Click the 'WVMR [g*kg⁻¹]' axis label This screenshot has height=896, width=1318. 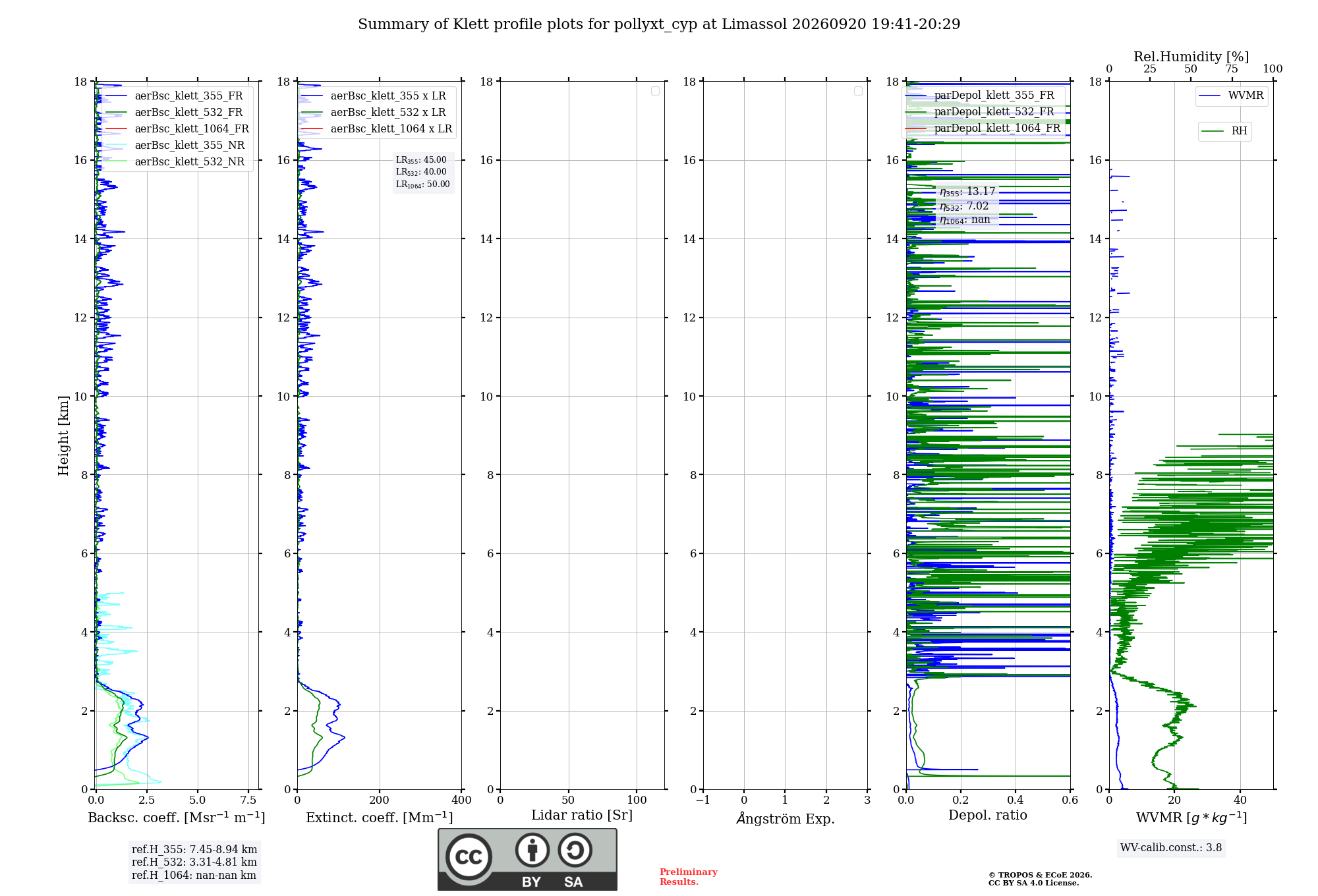pyautogui.click(x=1191, y=818)
